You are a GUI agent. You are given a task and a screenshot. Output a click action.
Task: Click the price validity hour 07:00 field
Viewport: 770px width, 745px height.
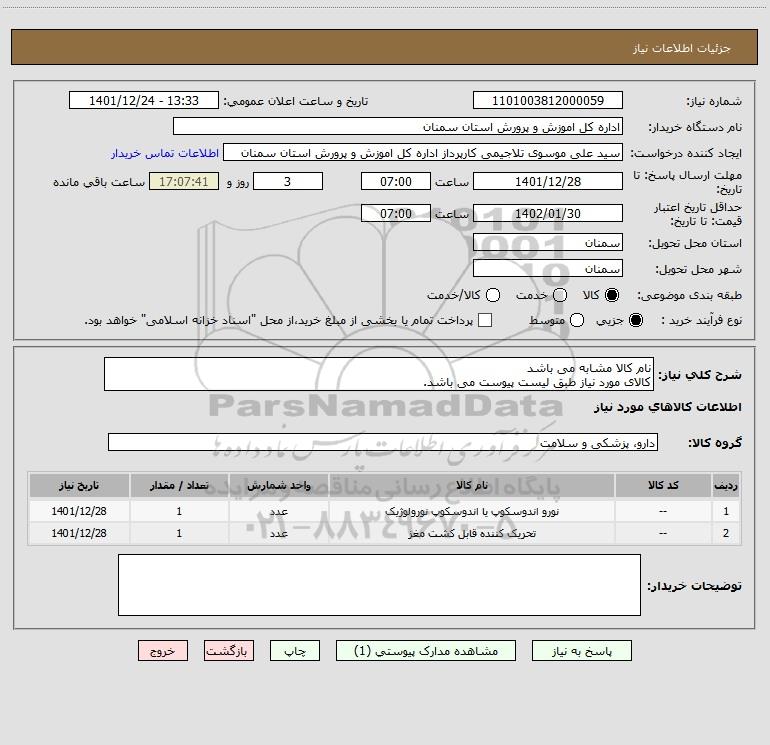tap(396, 214)
